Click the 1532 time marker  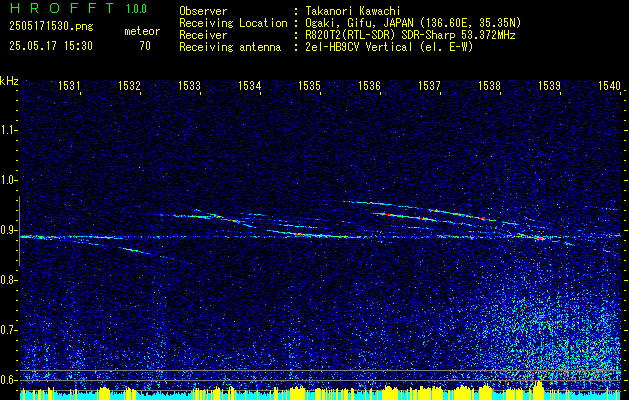(x=129, y=85)
